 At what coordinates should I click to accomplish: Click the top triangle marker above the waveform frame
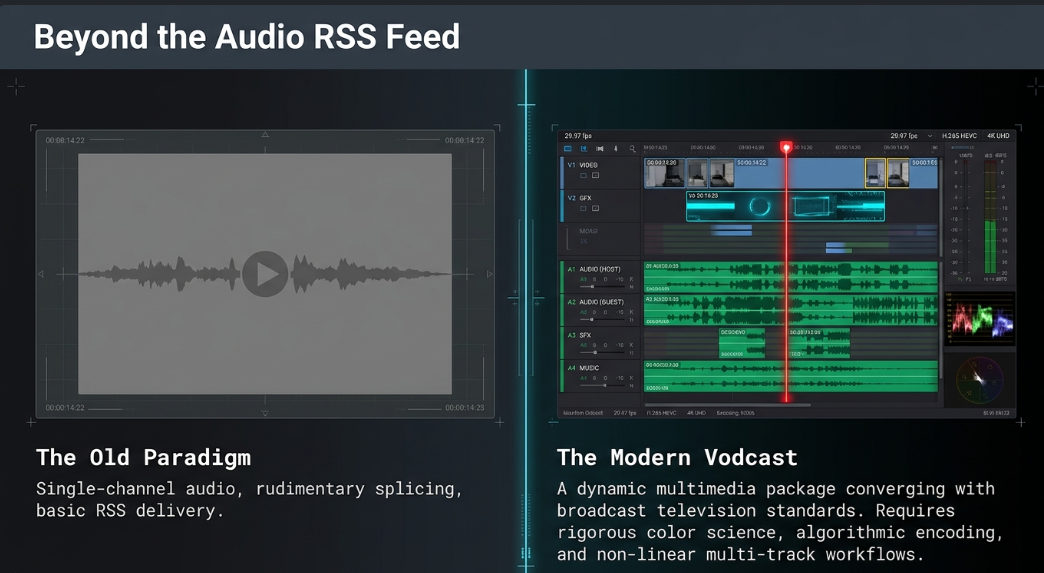(265, 134)
